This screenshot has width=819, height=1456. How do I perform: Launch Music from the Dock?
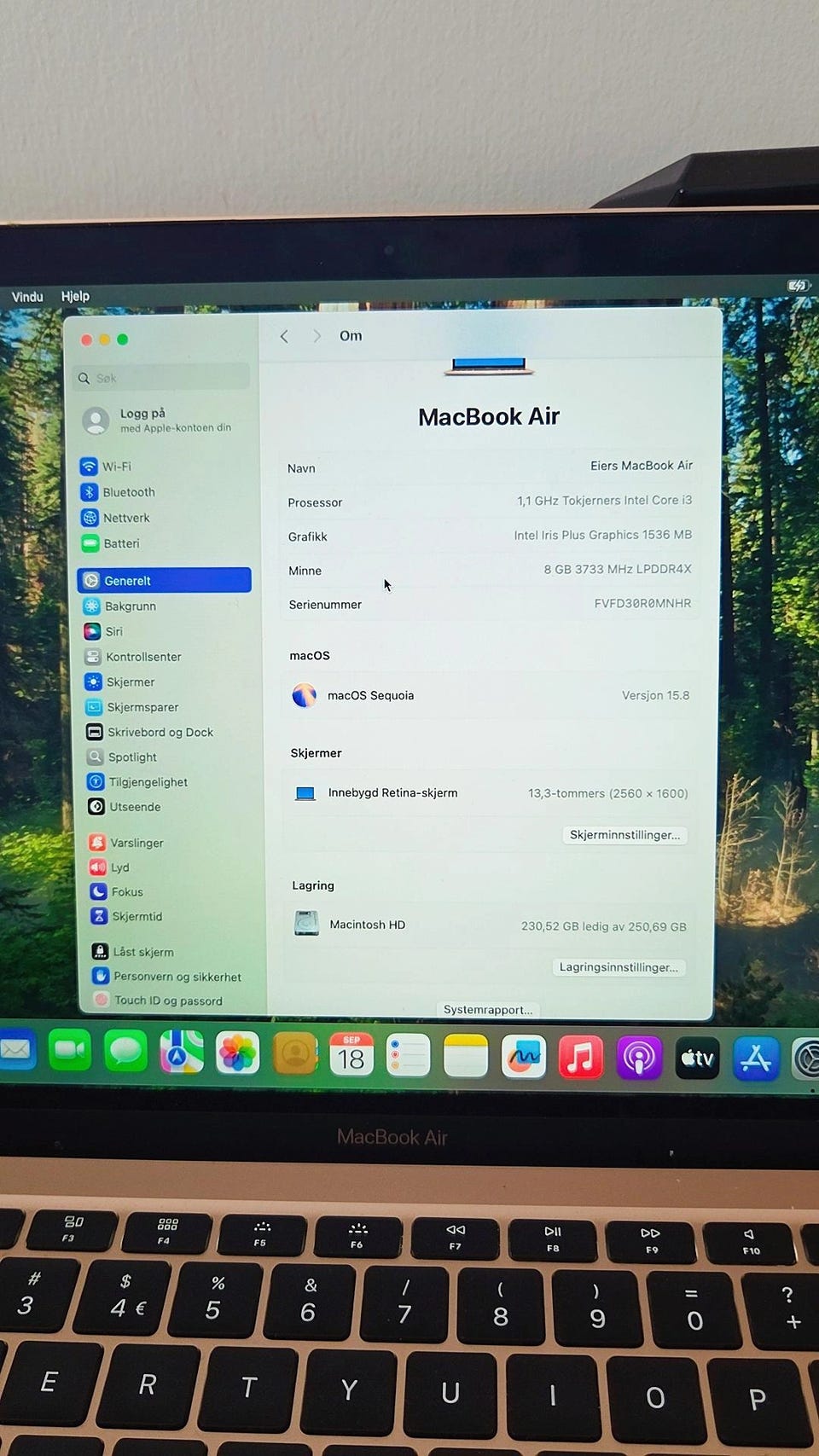click(581, 1058)
